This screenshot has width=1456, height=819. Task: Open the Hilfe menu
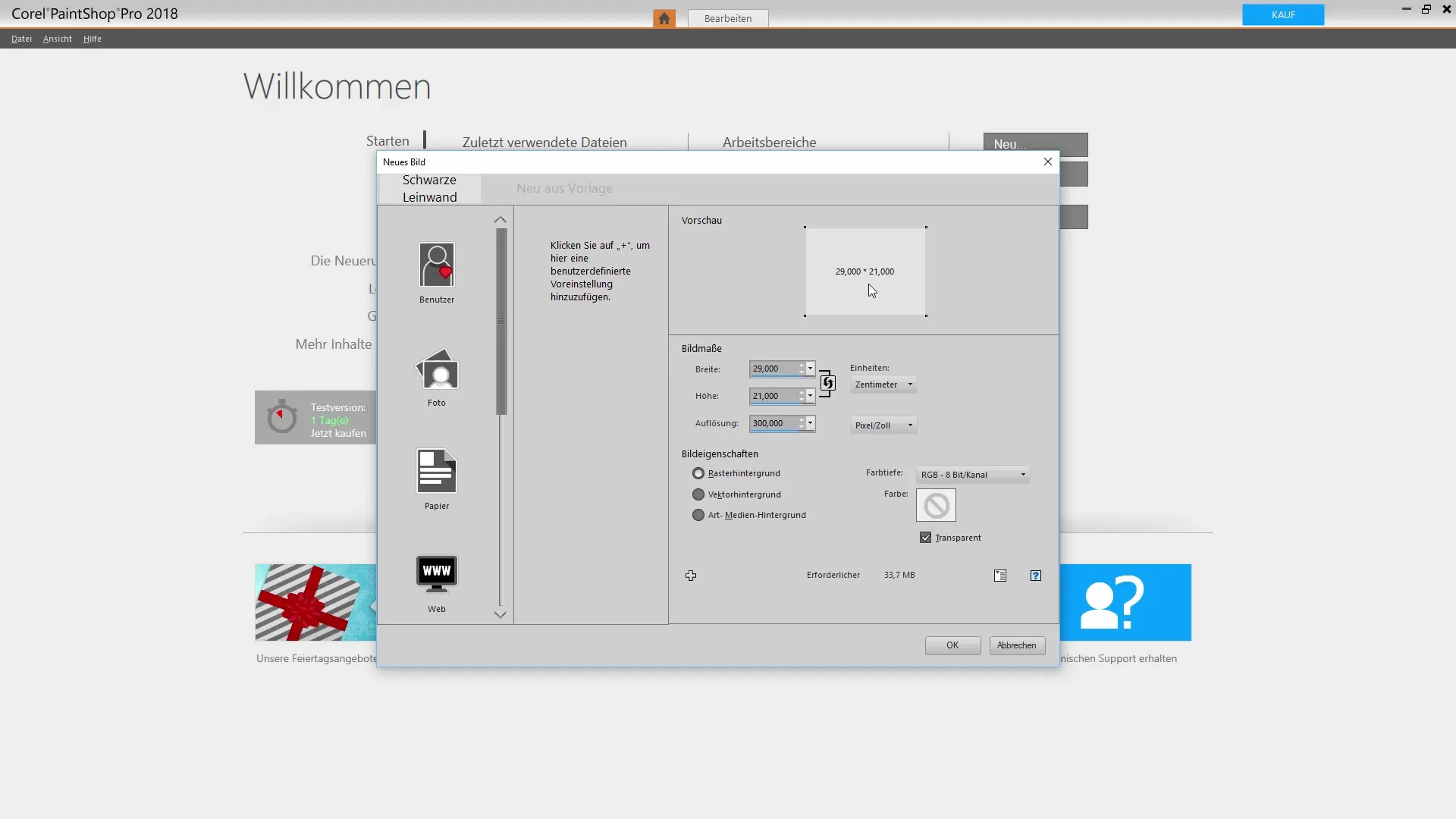(93, 39)
